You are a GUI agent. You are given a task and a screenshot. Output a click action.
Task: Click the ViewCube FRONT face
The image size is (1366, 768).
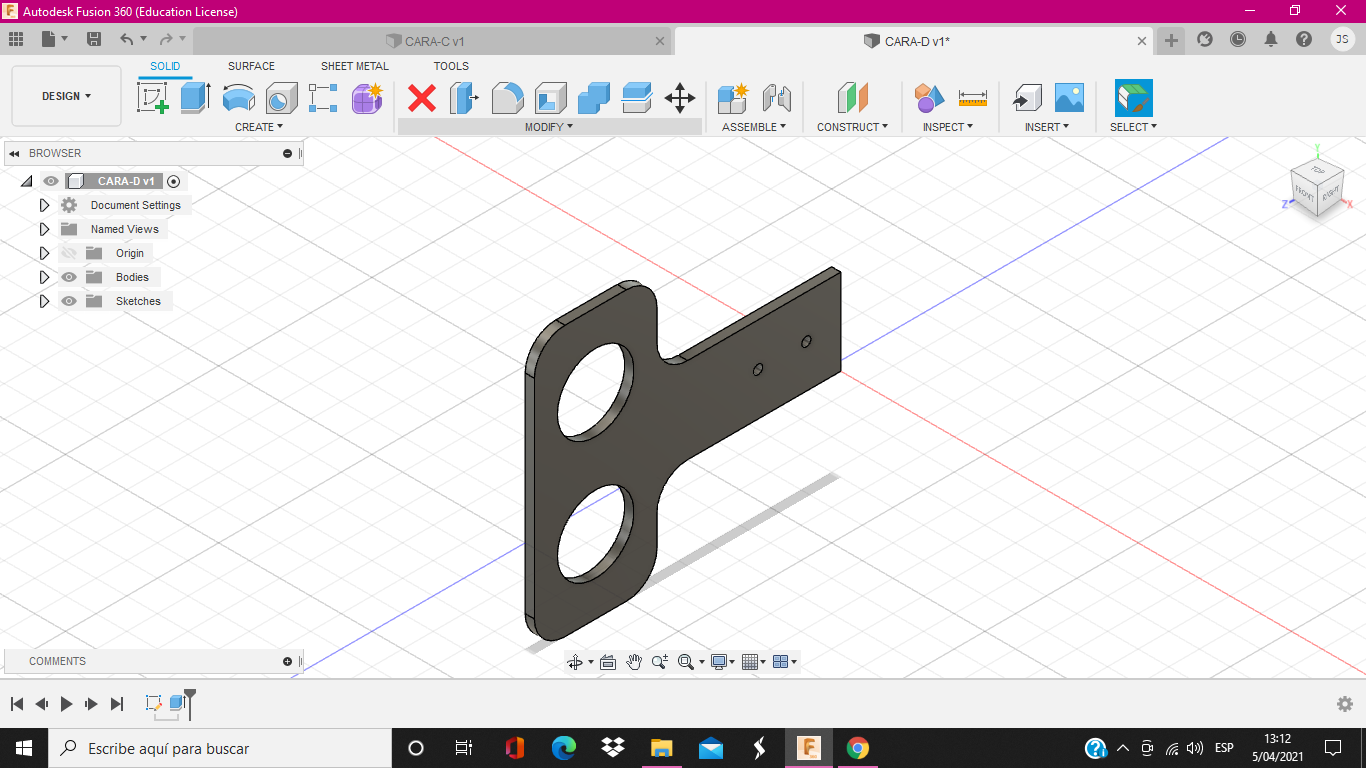pyautogui.click(x=1305, y=193)
